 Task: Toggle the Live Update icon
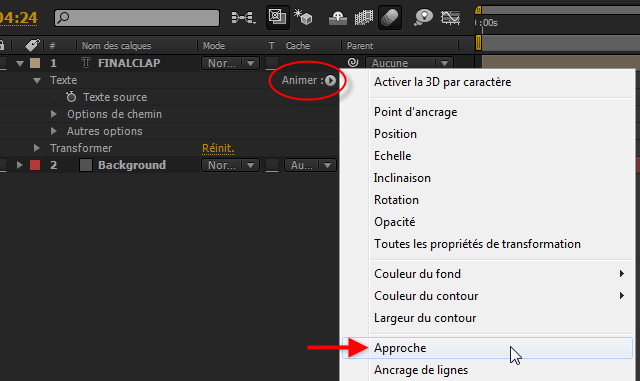coord(278,17)
